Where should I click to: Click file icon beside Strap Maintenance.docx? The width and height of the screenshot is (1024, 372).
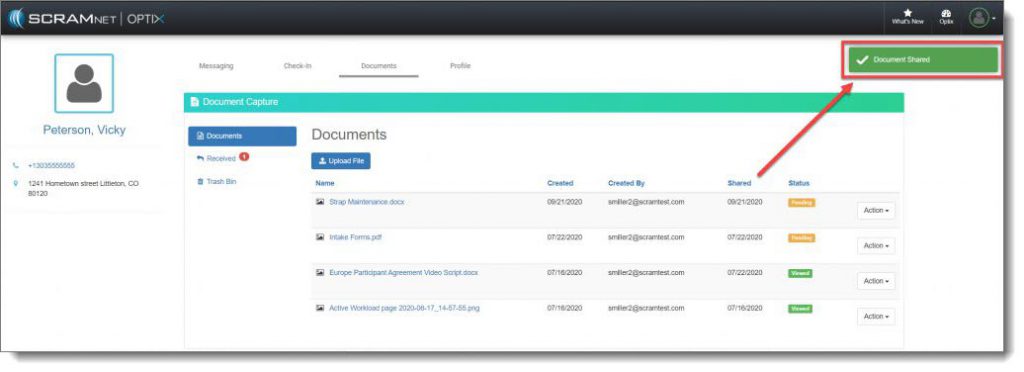pyautogui.click(x=320, y=202)
